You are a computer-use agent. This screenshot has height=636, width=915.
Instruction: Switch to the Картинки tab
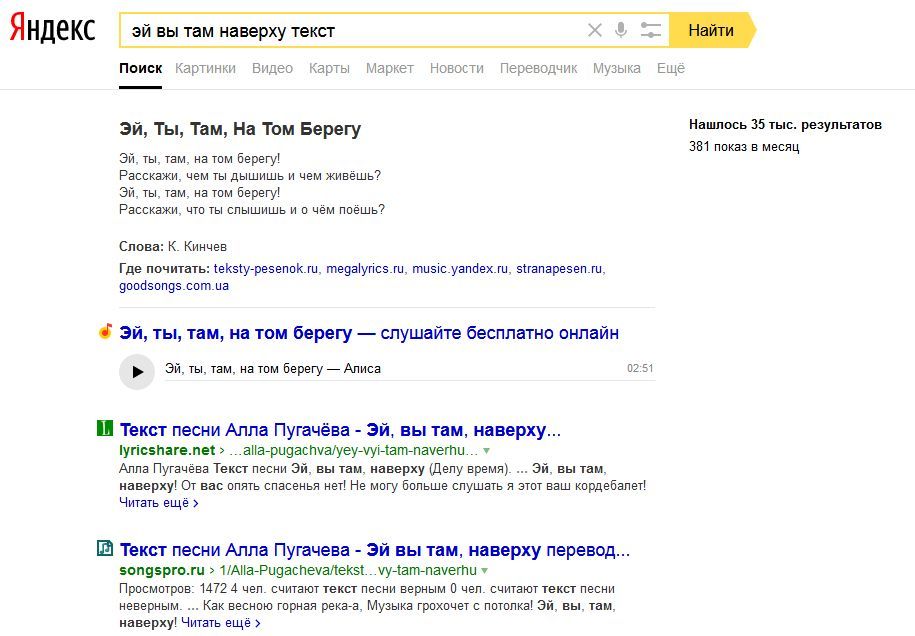click(205, 68)
